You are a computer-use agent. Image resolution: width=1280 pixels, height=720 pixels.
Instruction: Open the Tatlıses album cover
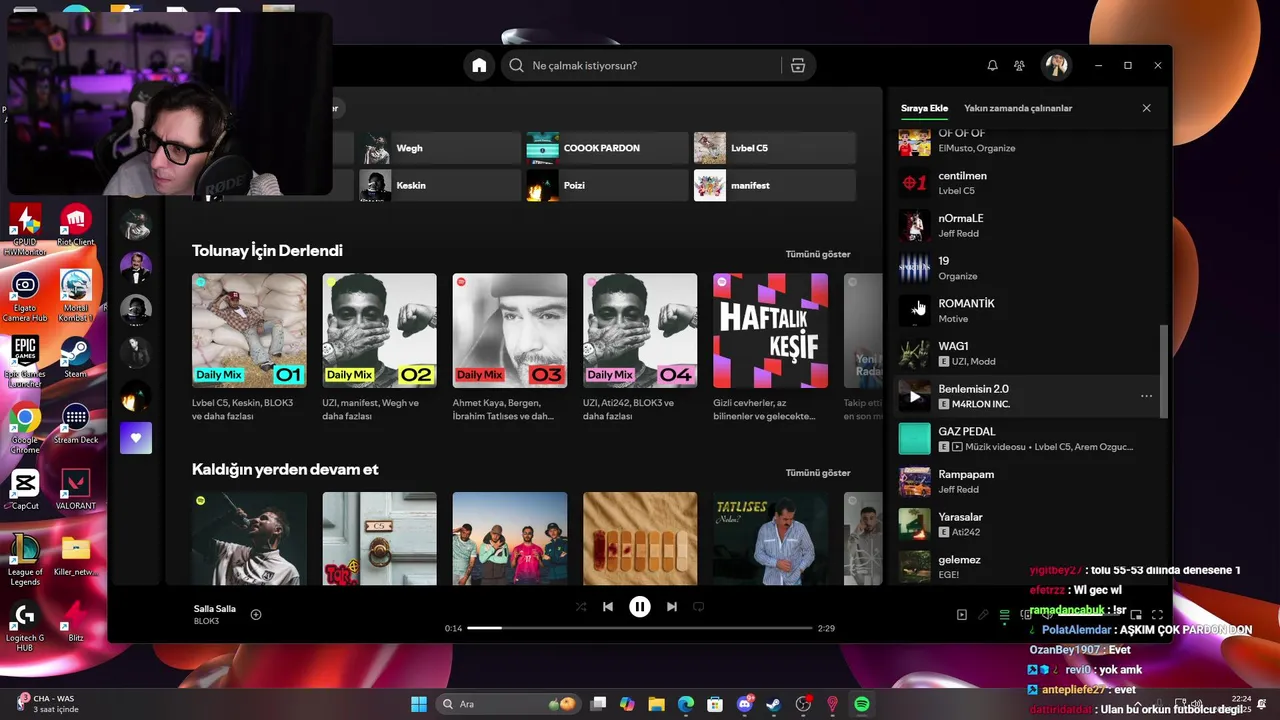pos(770,539)
